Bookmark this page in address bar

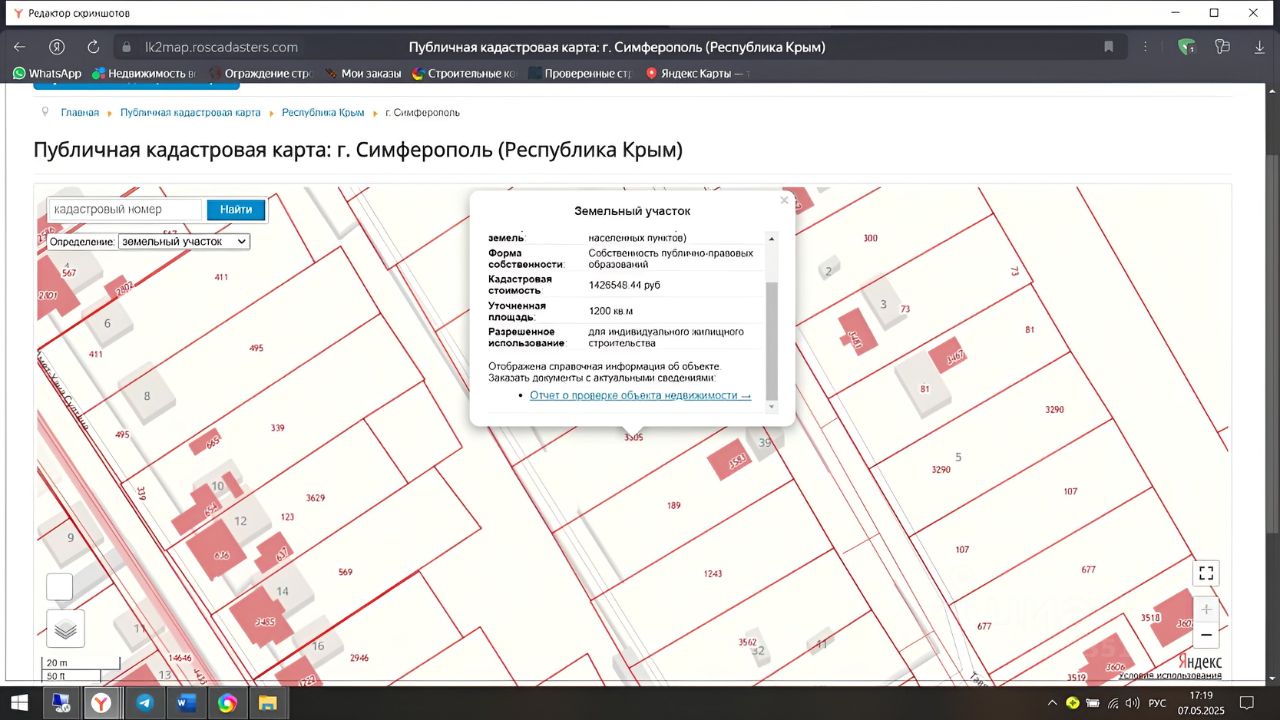point(1108,47)
